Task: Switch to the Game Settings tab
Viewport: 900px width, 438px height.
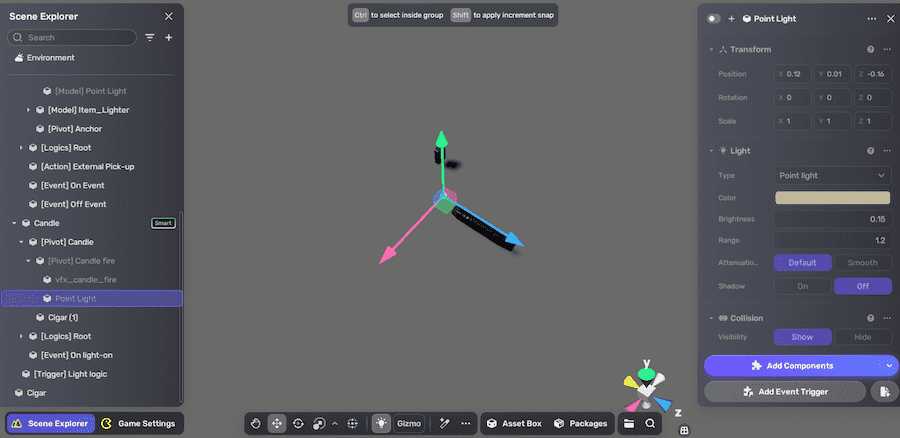Action: (x=140, y=423)
